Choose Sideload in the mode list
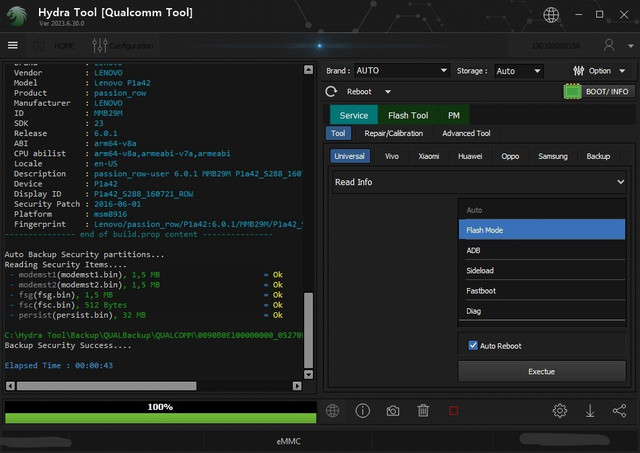The width and height of the screenshot is (640, 453). (x=542, y=270)
